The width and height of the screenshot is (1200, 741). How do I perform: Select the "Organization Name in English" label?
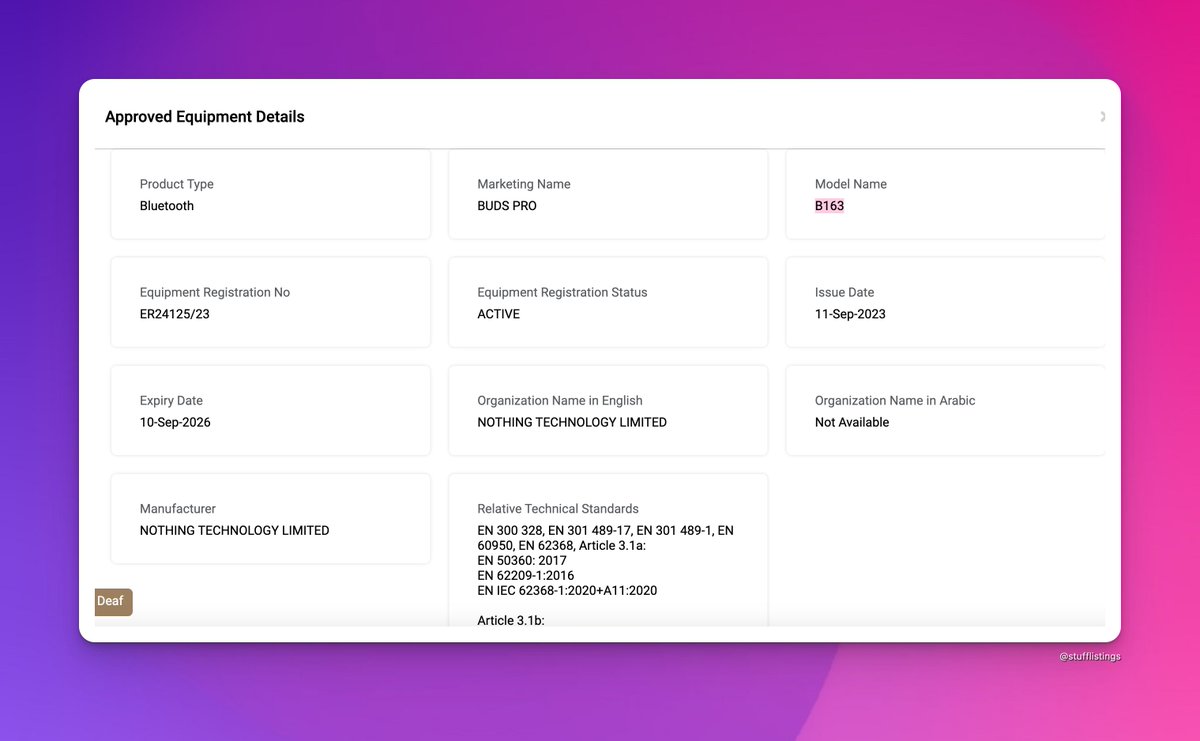pyautogui.click(x=560, y=400)
